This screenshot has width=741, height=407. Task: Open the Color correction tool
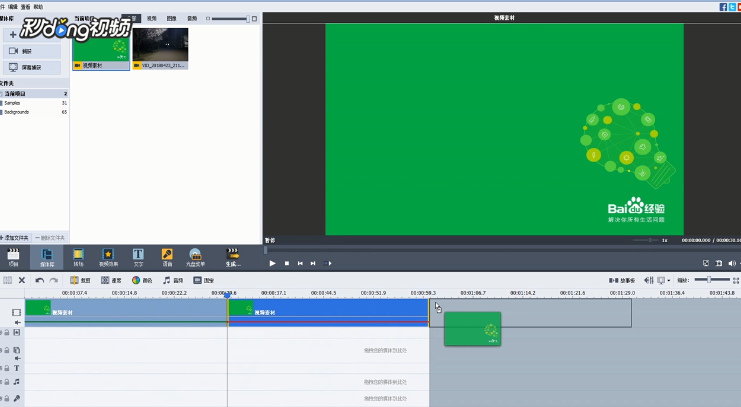coord(142,280)
